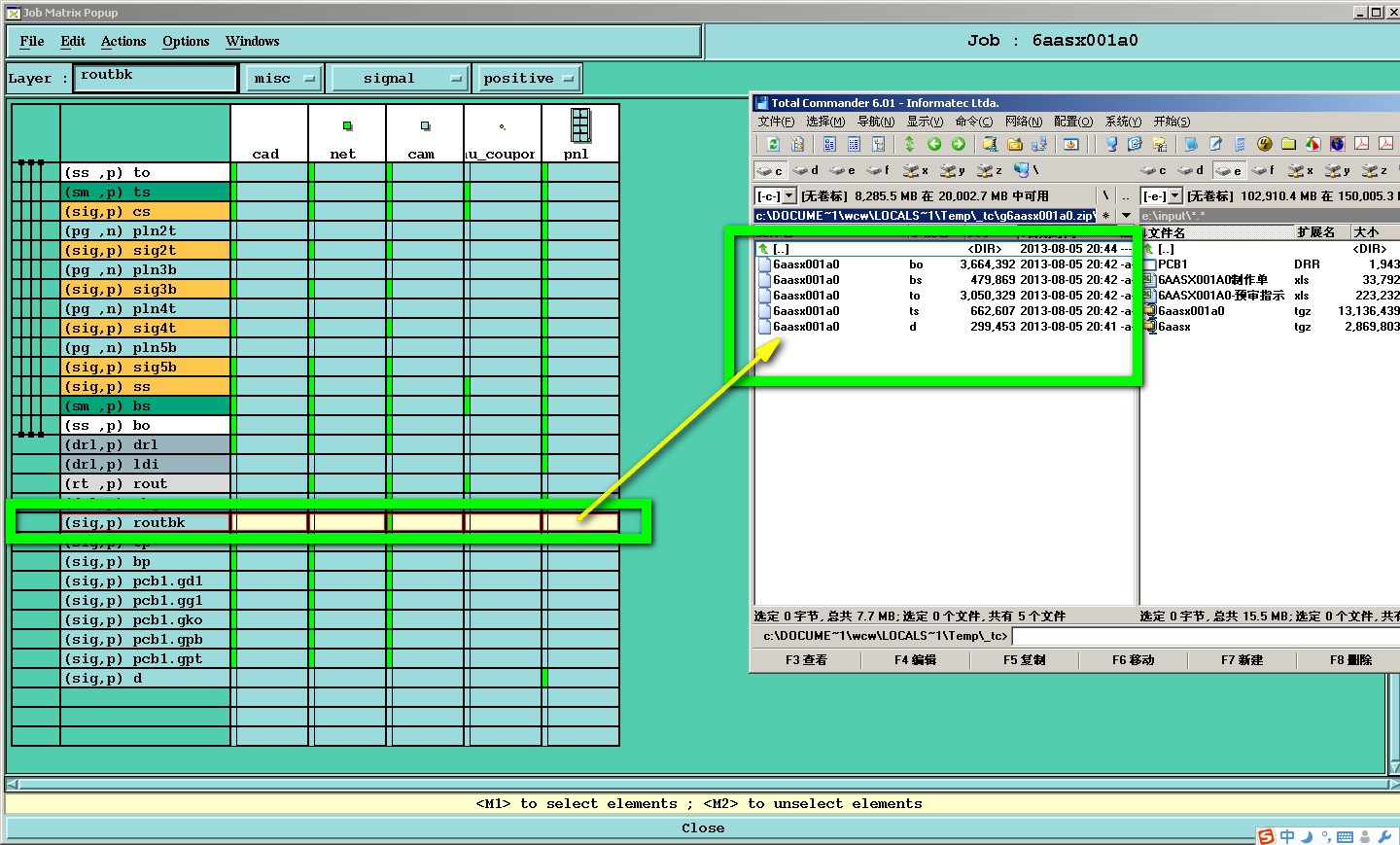Switch left panel to drive d
This screenshot has height=845, width=1400.
(x=806, y=170)
